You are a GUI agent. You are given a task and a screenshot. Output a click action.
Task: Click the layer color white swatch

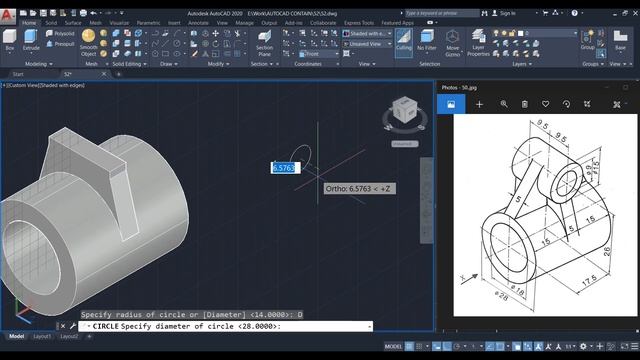point(521,33)
